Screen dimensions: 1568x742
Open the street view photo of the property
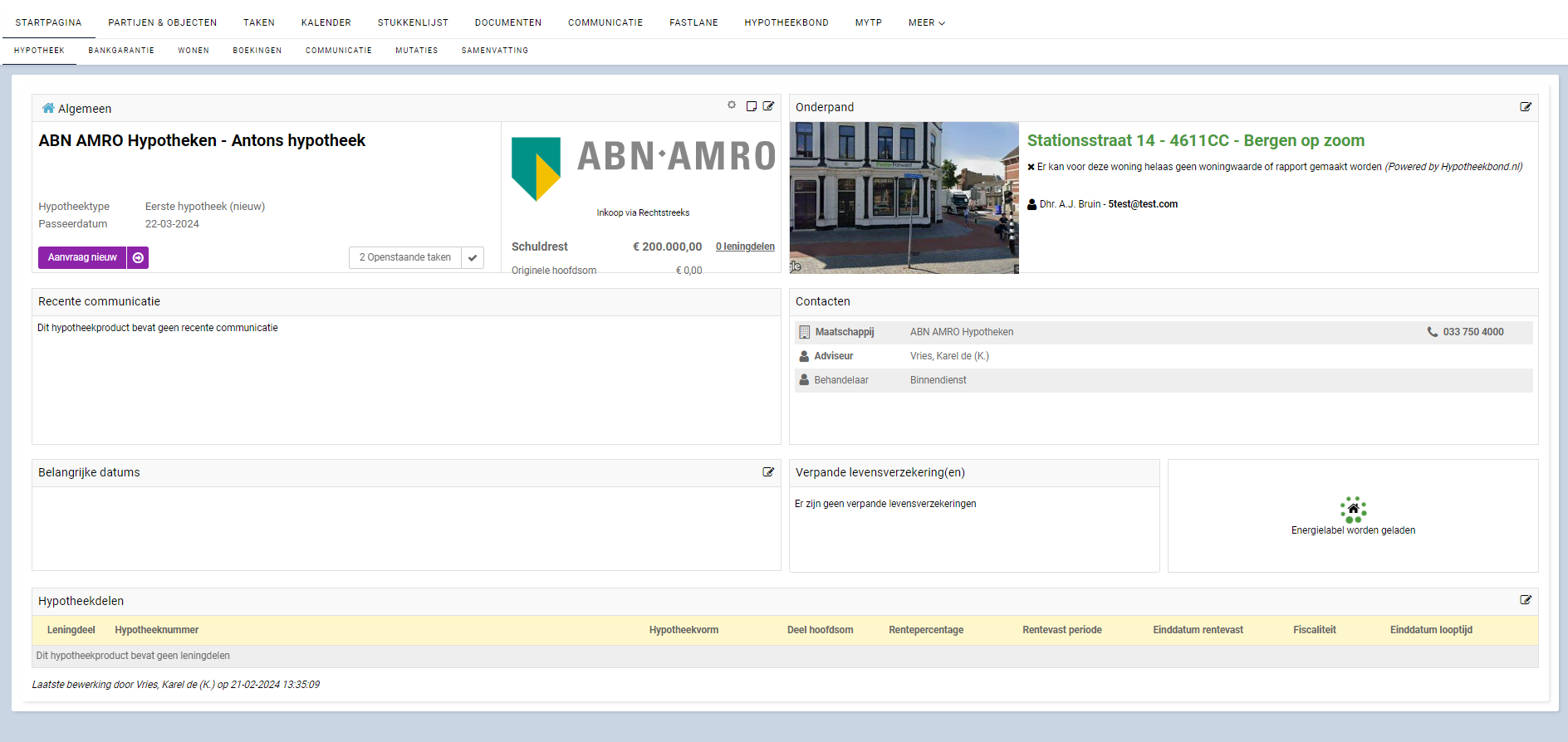coord(904,198)
